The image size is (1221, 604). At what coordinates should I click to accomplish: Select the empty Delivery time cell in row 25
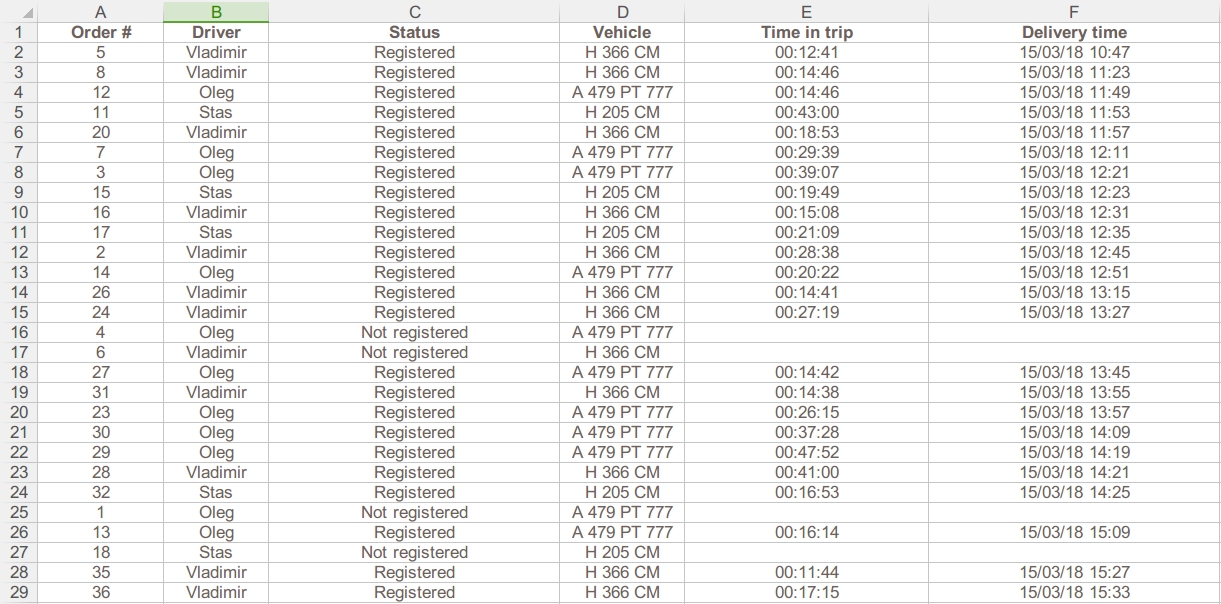[x=1074, y=512]
